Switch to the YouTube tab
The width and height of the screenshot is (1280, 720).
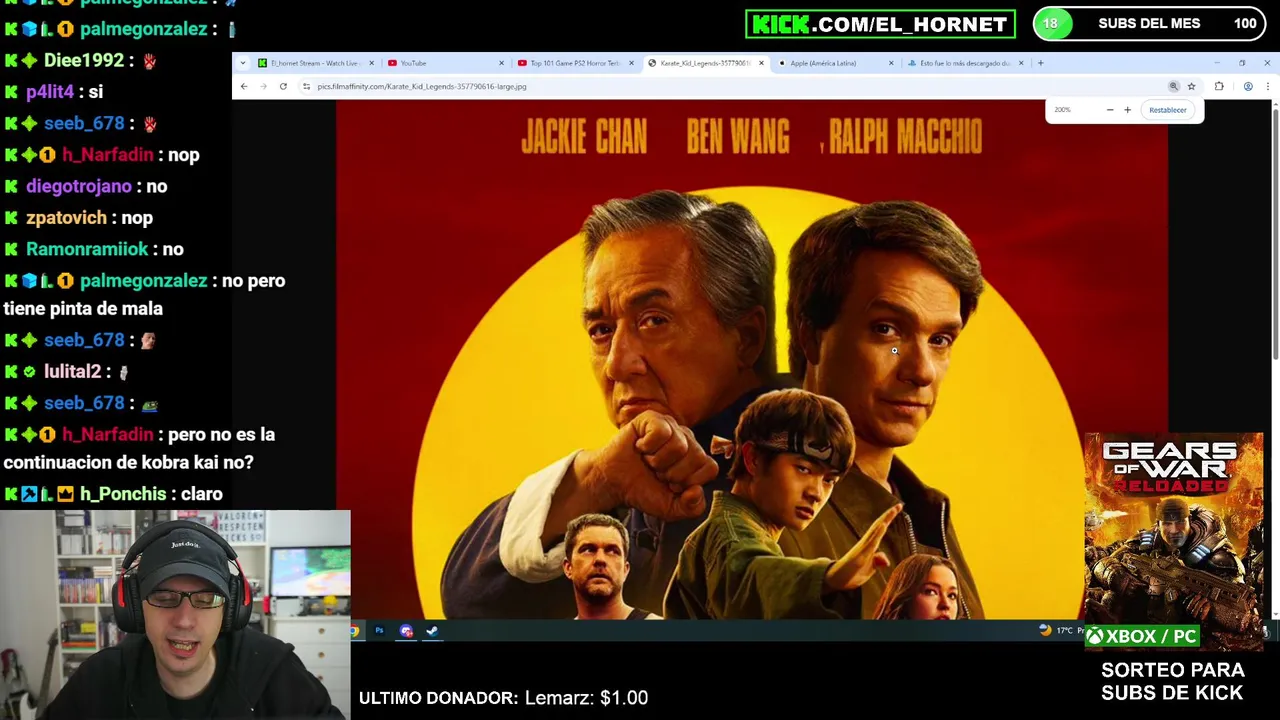click(445, 63)
